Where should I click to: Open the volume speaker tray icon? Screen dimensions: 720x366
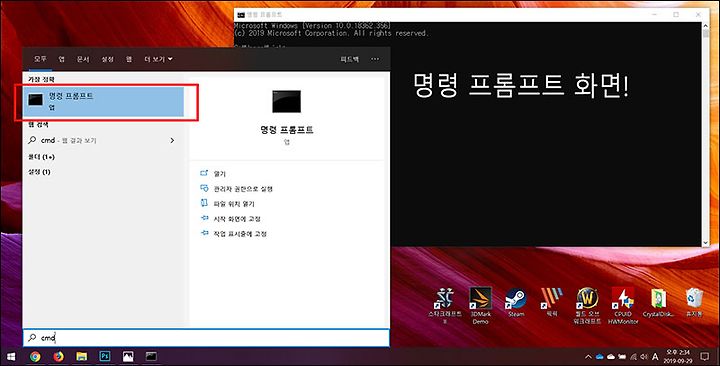[x=644, y=357]
